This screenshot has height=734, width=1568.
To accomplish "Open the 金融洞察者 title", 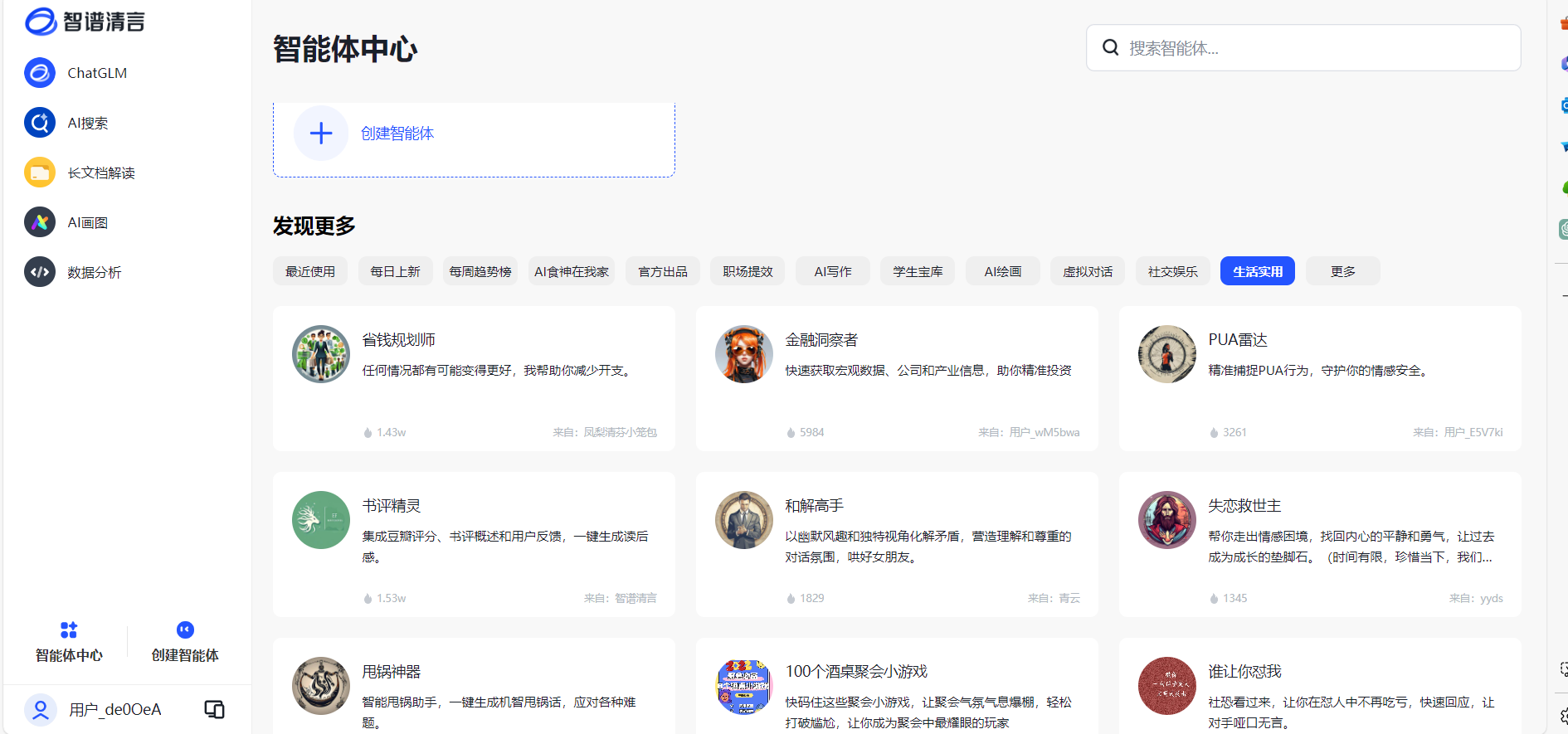I will [821, 339].
